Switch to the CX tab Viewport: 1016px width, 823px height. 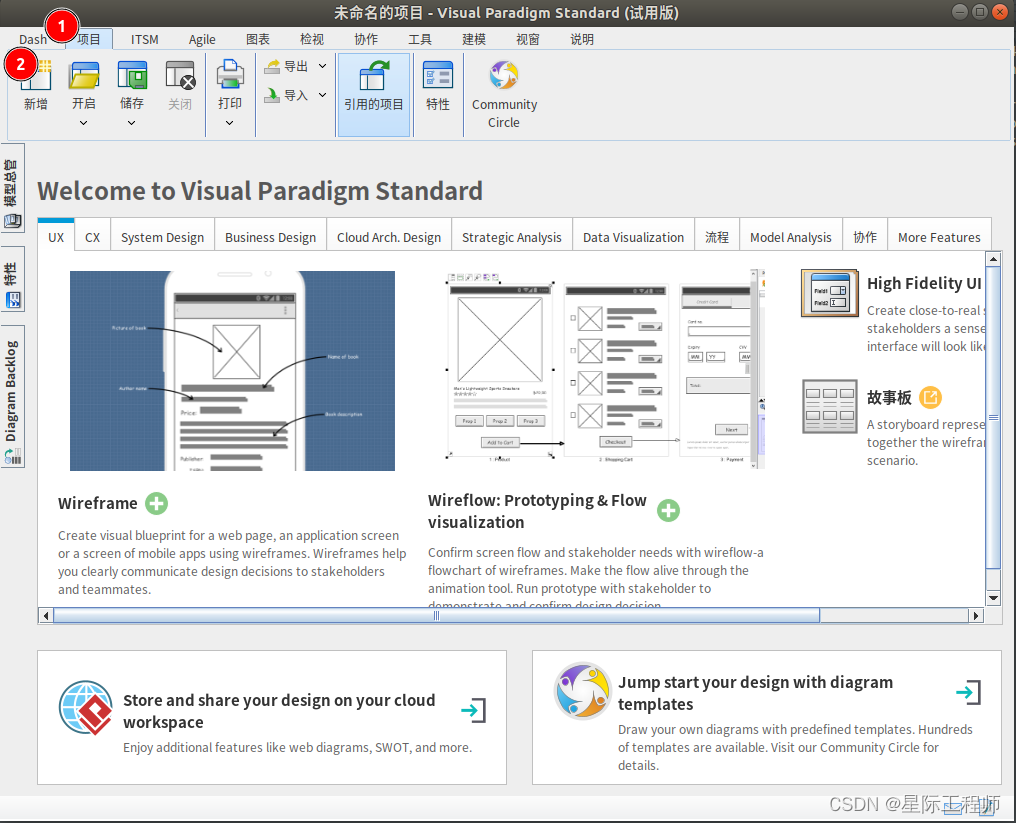tap(93, 237)
